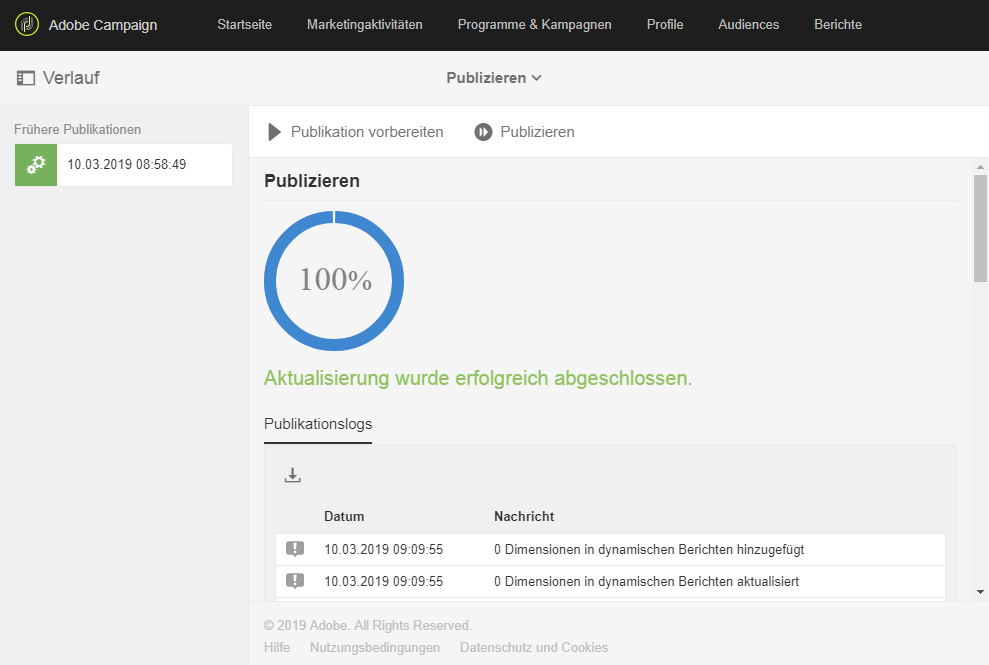The height and width of the screenshot is (665, 989).
Task: Open Datenschutz und Cookies link
Action: tap(534, 647)
